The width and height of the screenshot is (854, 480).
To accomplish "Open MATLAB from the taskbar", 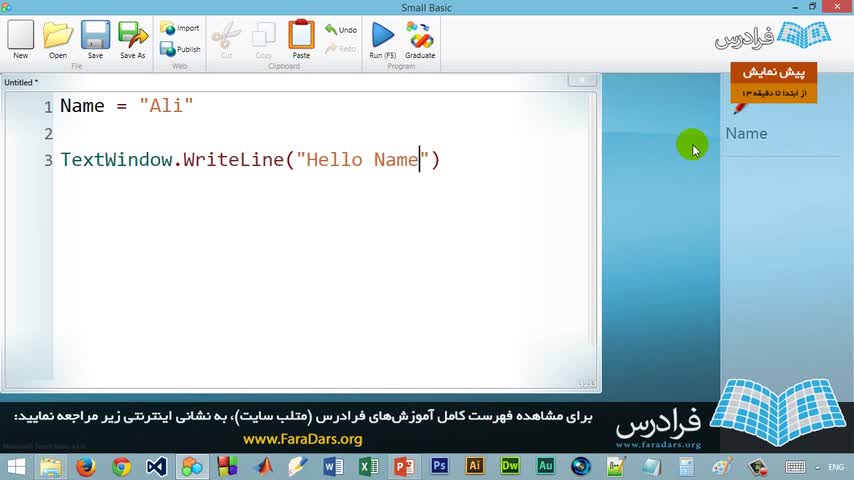I will (x=265, y=467).
